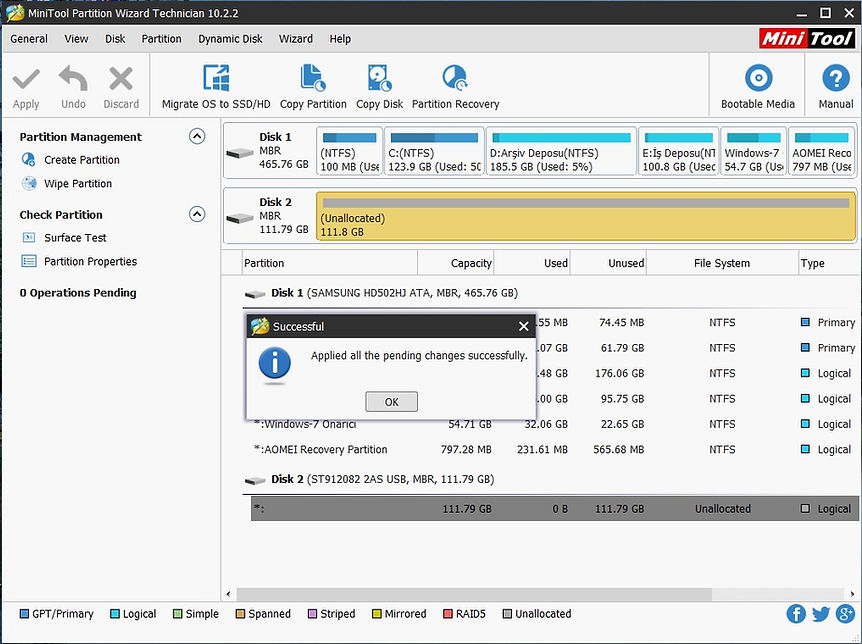Screen dimensions: 862x644
Task: Select the E:İş Deposu partition block
Action: [678, 151]
